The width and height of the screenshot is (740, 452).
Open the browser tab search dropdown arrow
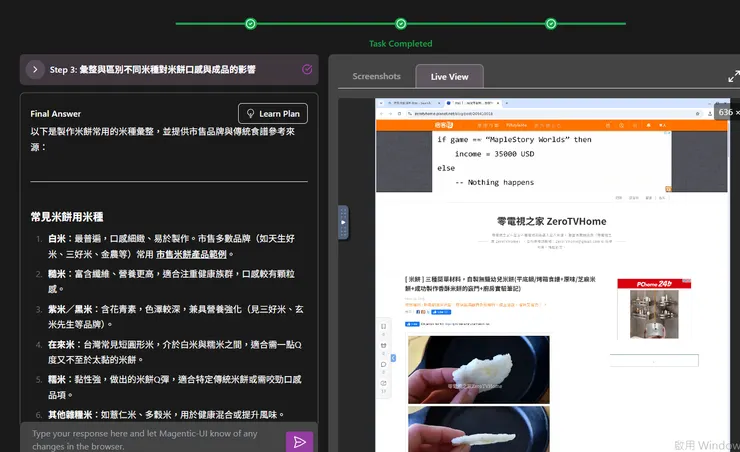[381, 103]
